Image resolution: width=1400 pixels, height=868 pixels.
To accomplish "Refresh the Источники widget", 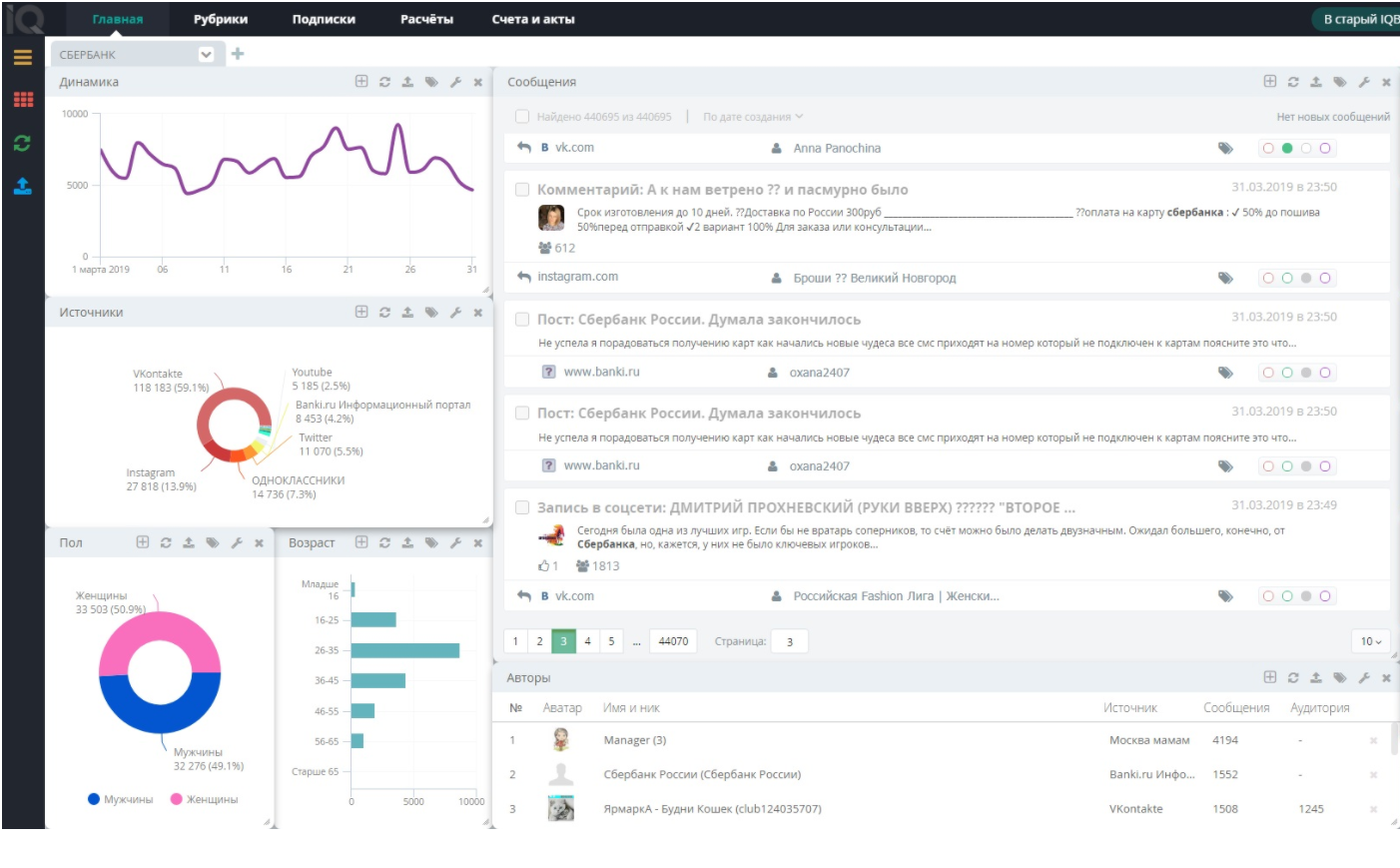I will coord(384,313).
